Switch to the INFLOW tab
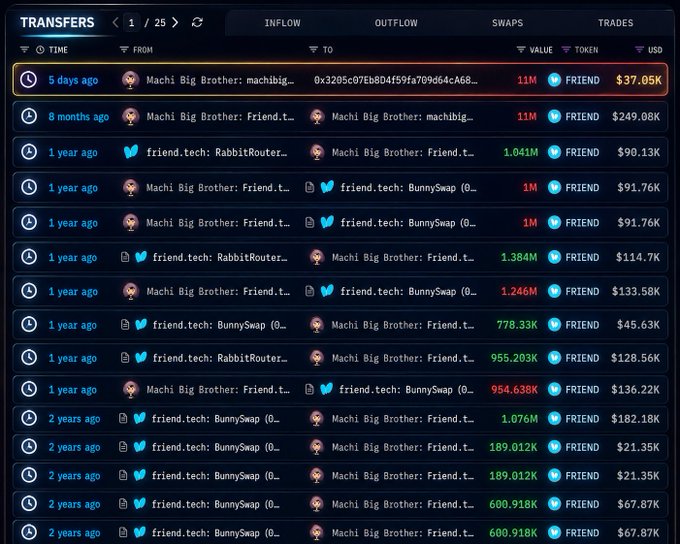This screenshot has width=680, height=544. pos(282,23)
